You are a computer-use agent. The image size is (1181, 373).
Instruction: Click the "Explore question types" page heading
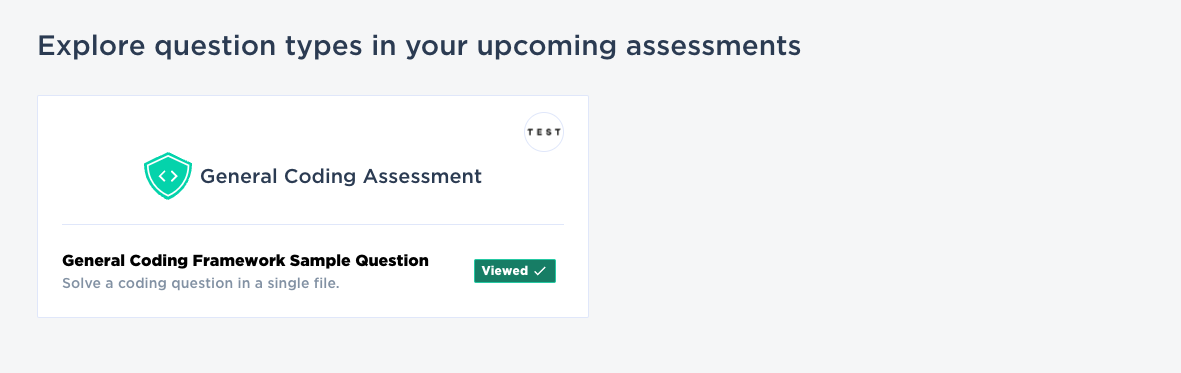(420, 47)
